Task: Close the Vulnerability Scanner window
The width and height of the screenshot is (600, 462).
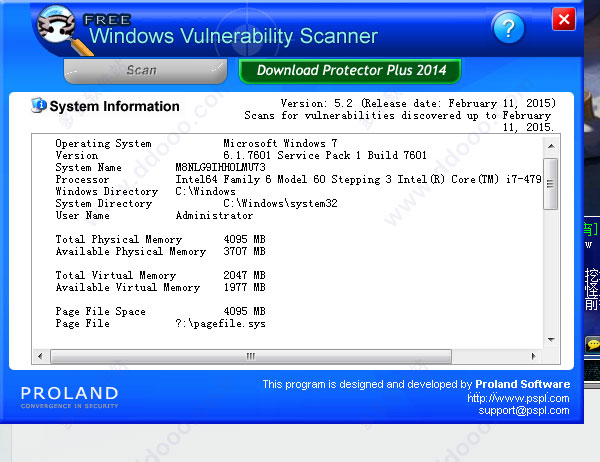Action: tap(564, 19)
